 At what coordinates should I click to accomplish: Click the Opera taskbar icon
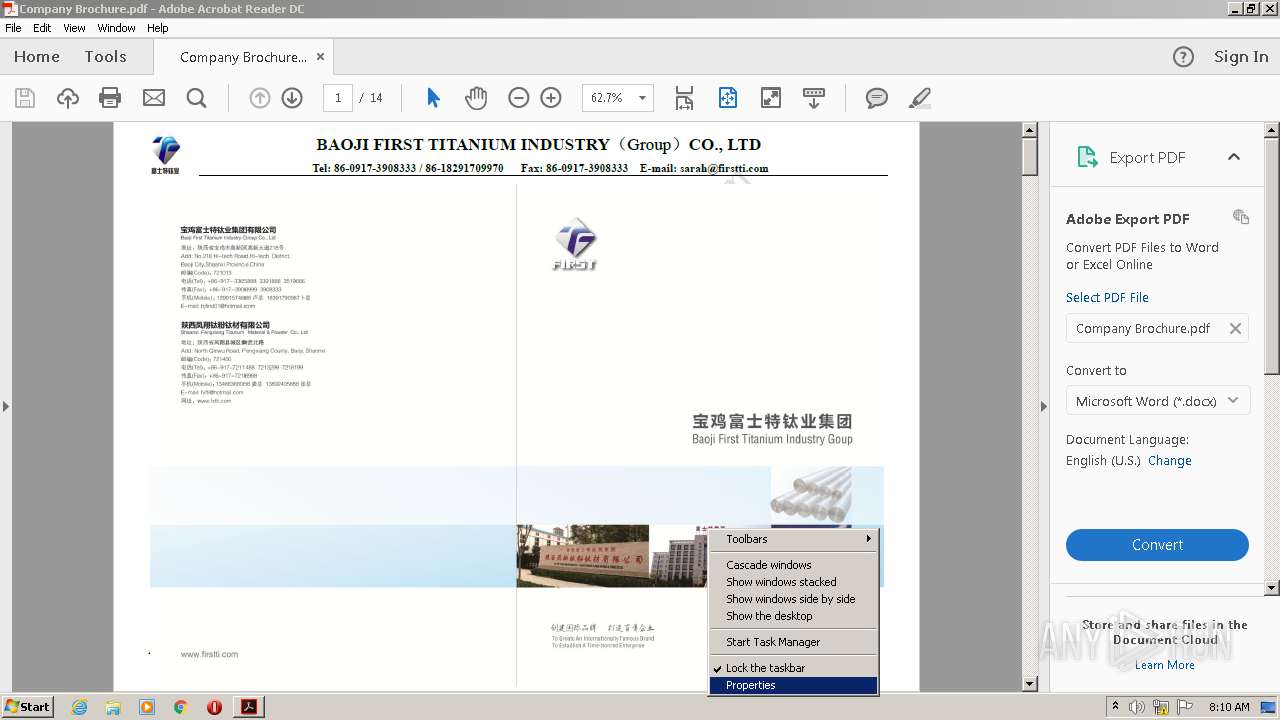point(214,707)
